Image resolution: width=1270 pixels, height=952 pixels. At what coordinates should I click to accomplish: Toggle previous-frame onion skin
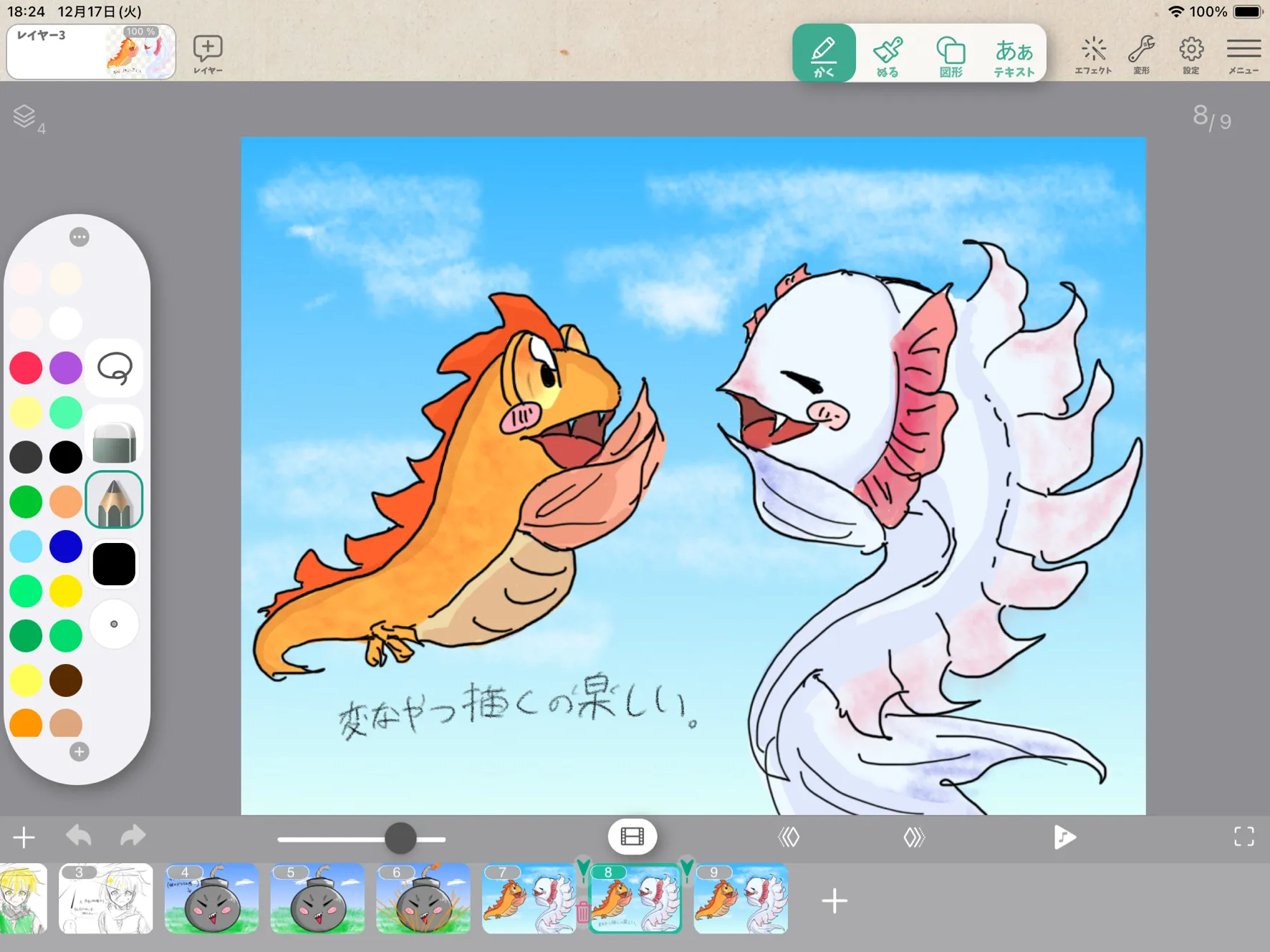789,837
